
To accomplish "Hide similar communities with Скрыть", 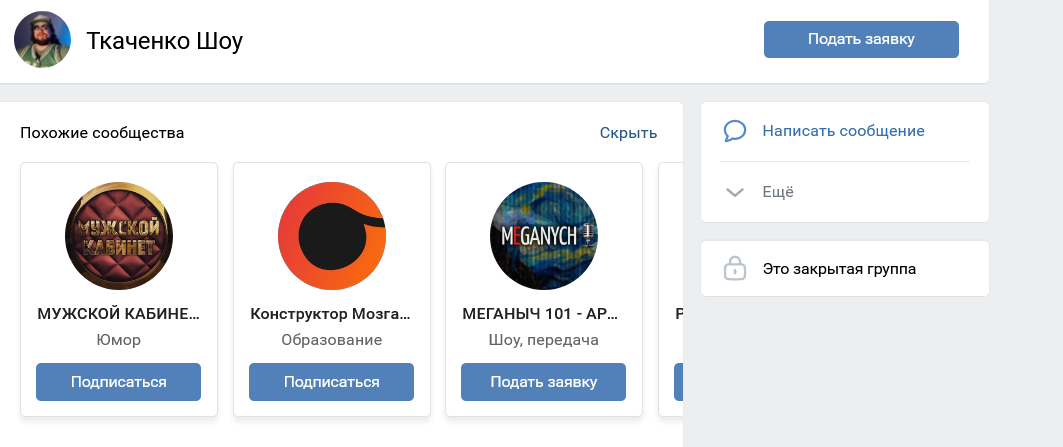I will tap(628, 133).
